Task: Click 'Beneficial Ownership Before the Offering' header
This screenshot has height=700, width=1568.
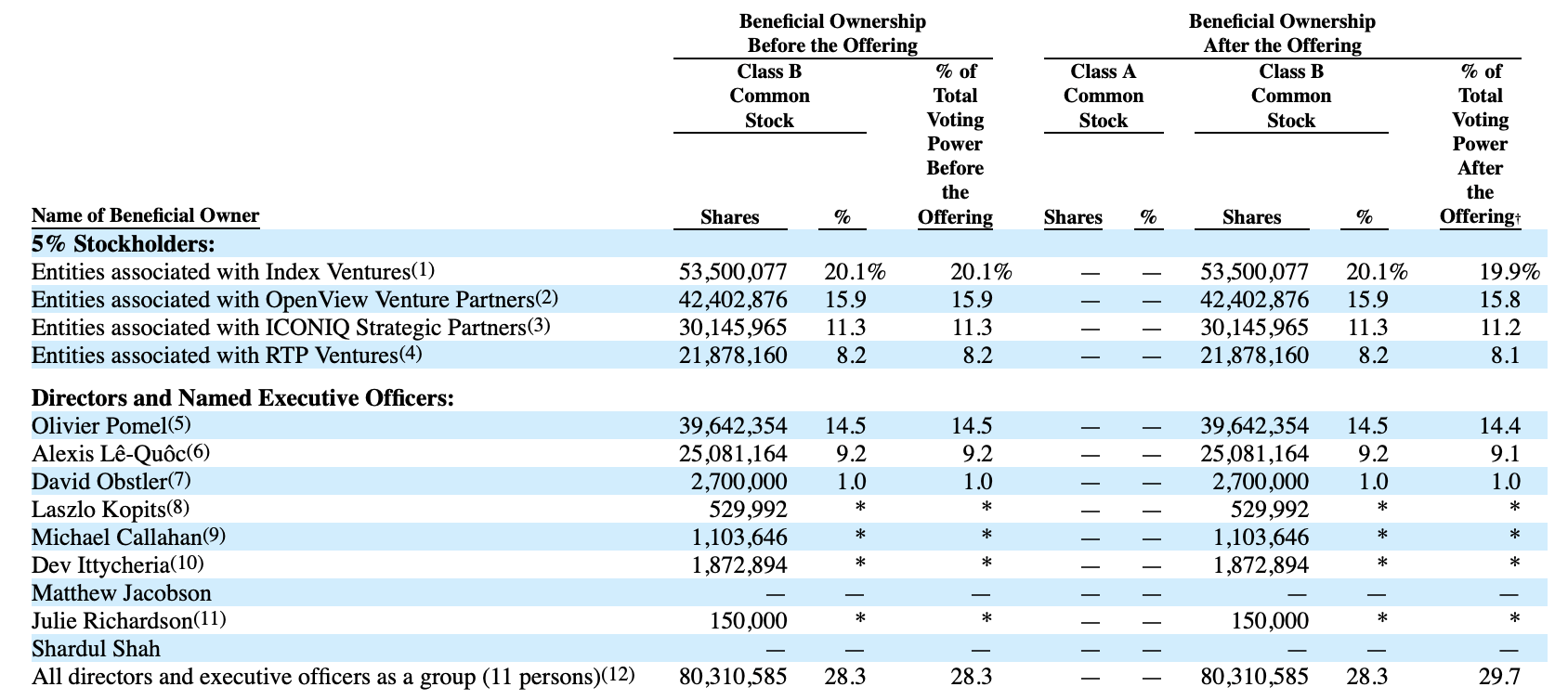Action: click(832, 33)
